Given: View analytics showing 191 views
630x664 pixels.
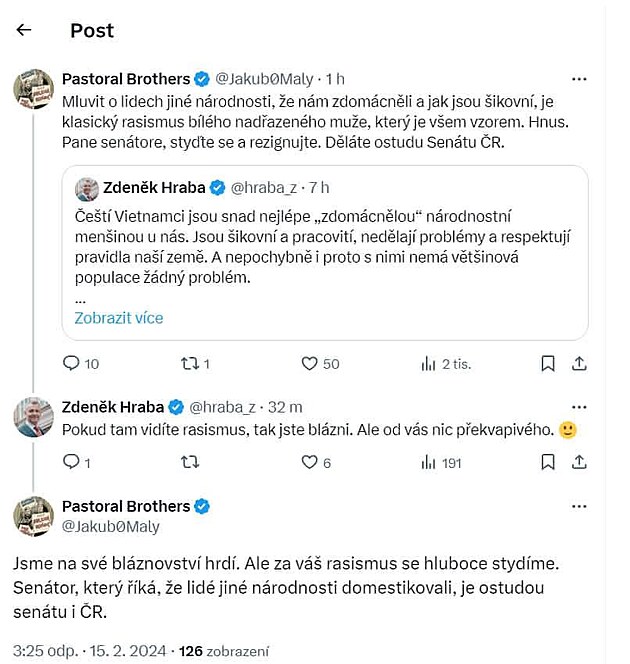Looking at the screenshot, I should 430,463.
